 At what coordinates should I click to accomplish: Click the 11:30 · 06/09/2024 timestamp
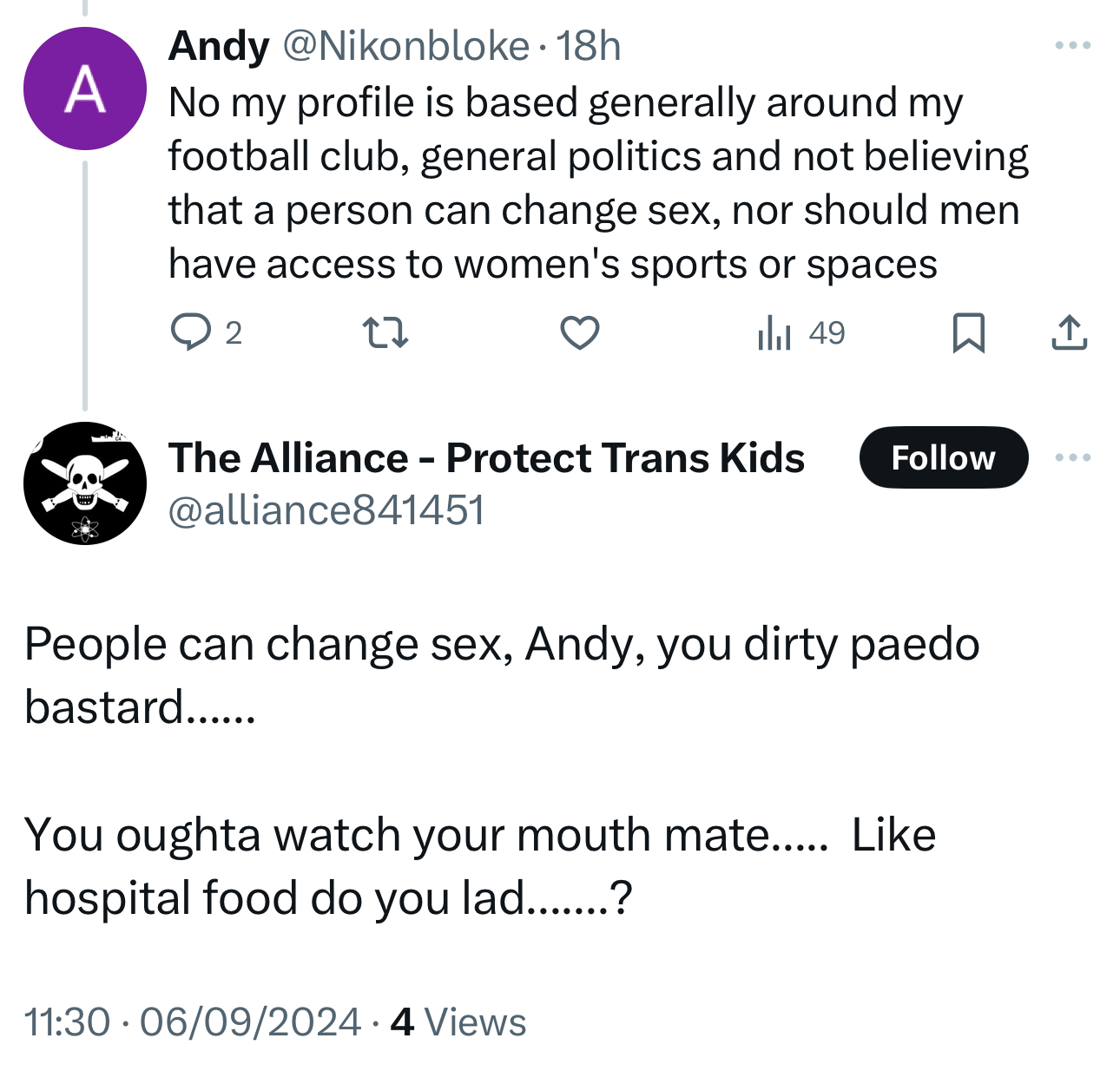[192, 1022]
